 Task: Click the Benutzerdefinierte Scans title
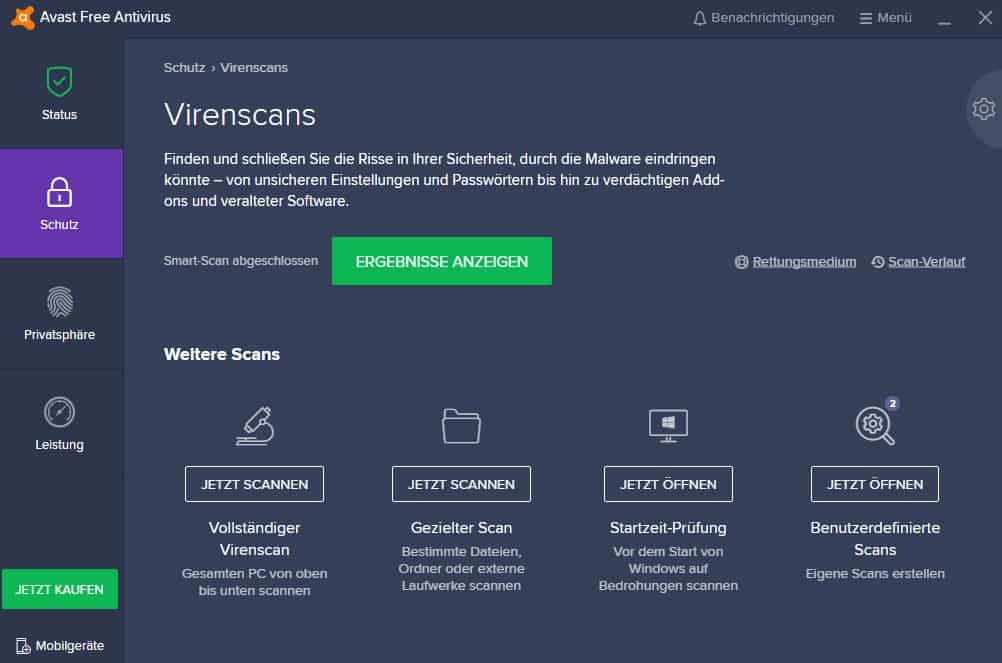click(x=875, y=538)
